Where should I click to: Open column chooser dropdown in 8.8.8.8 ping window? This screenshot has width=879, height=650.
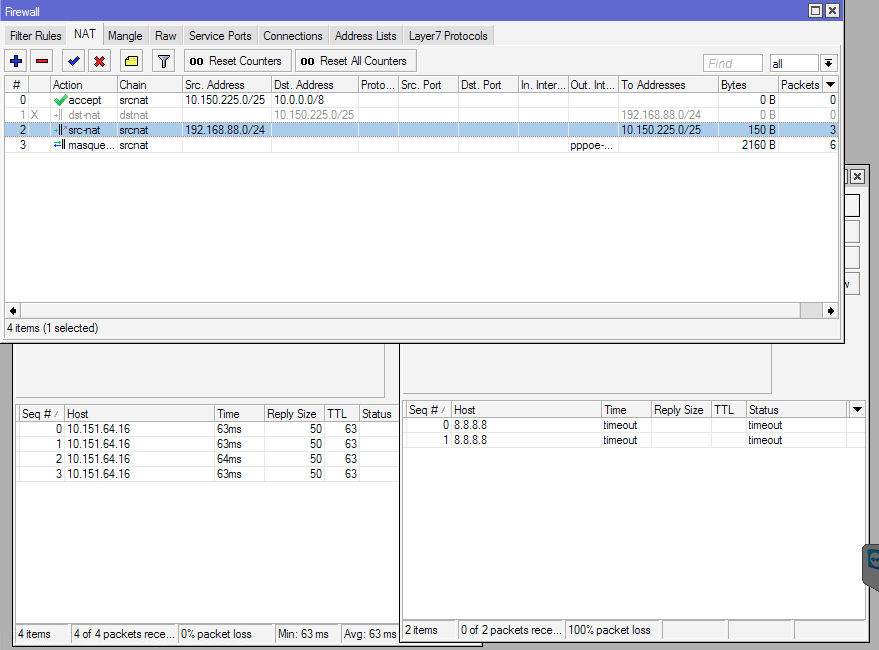(857, 410)
